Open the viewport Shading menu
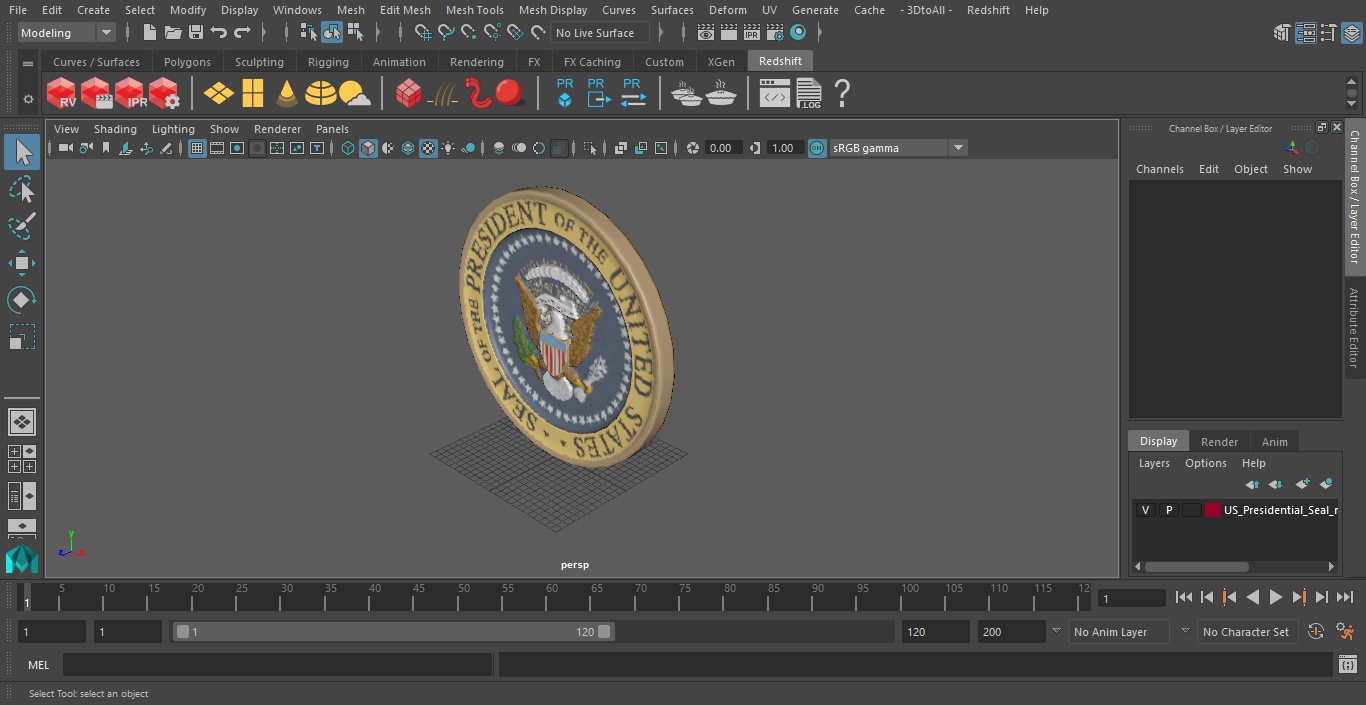 click(x=115, y=129)
